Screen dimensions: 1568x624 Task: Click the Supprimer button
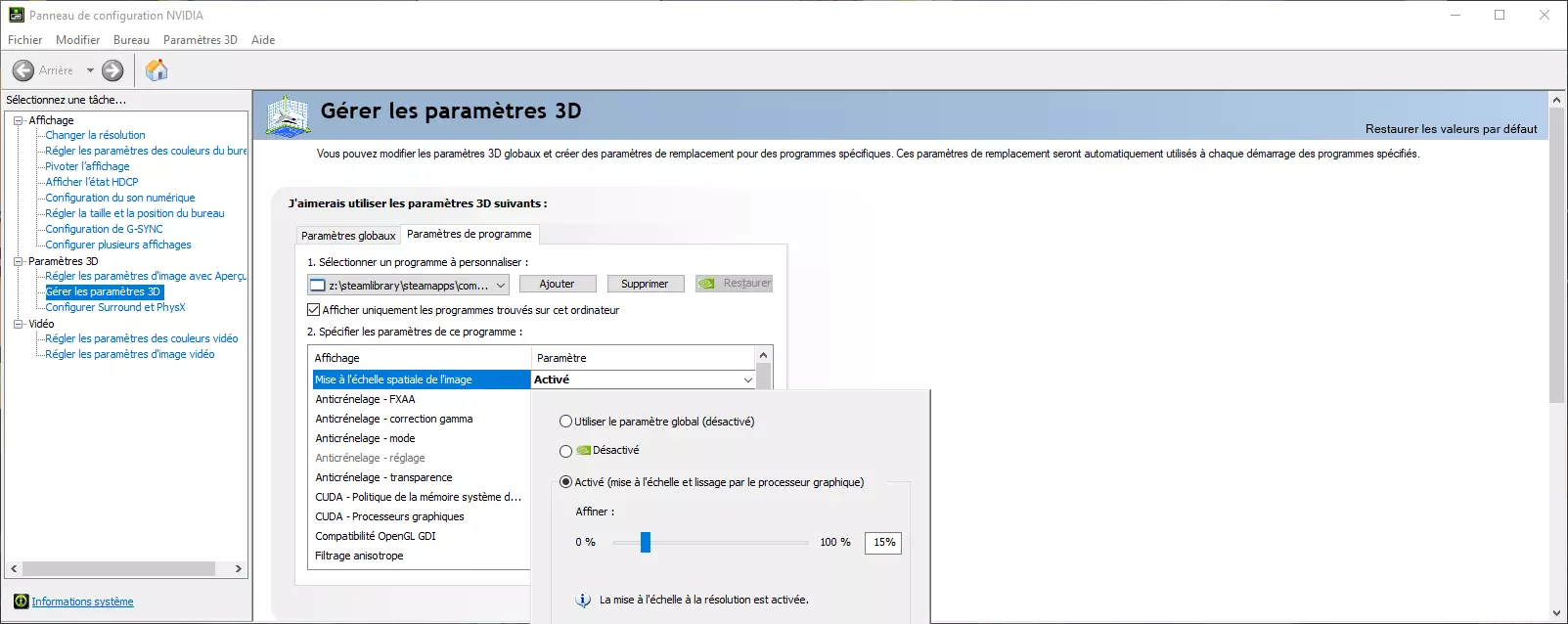pyautogui.click(x=645, y=284)
